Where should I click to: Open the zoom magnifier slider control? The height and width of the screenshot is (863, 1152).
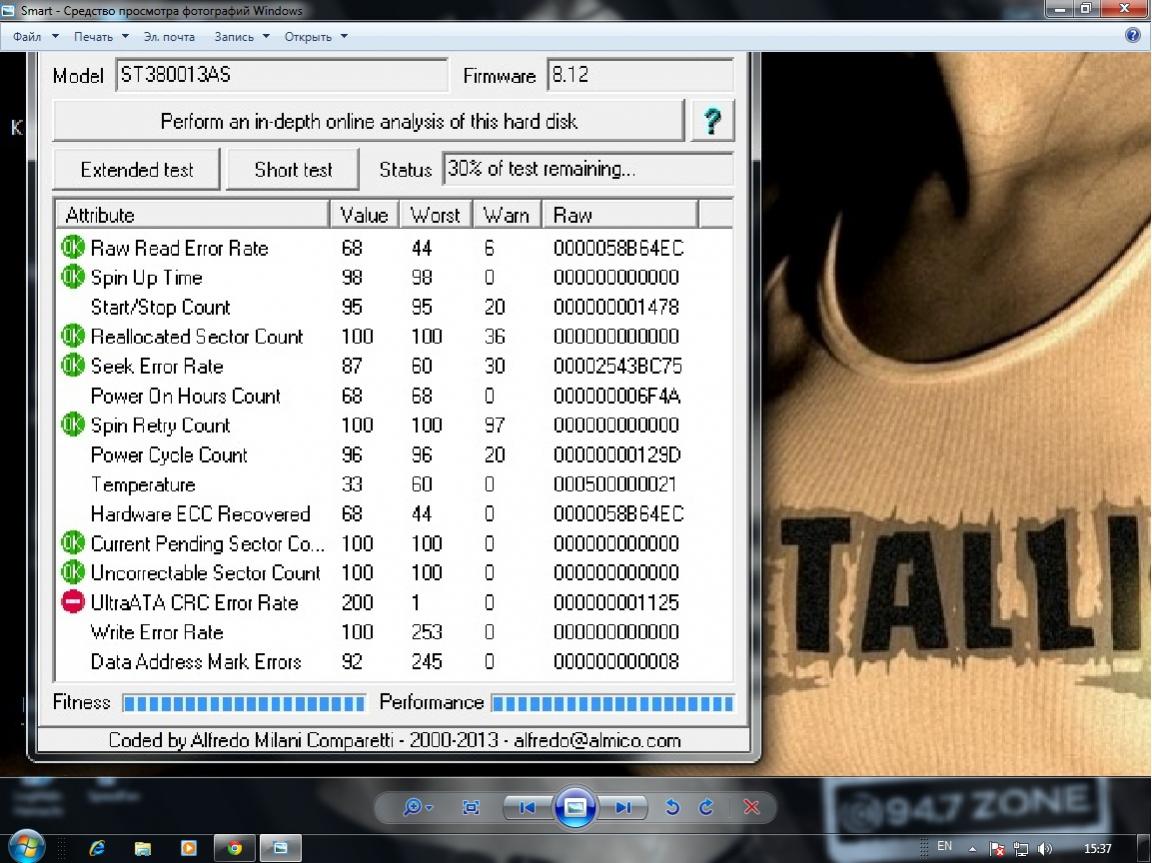click(417, 807)
